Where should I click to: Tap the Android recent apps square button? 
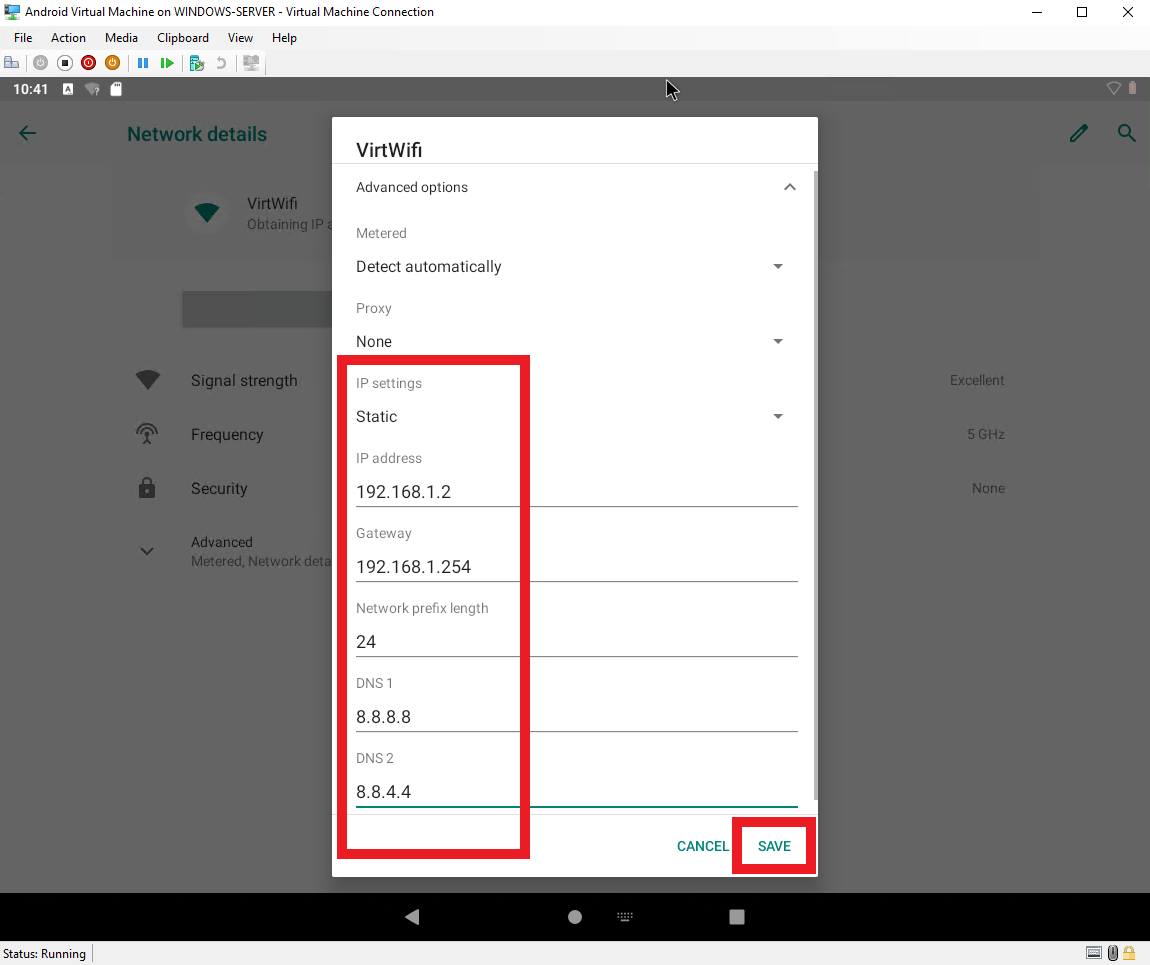tap(736, 917)
